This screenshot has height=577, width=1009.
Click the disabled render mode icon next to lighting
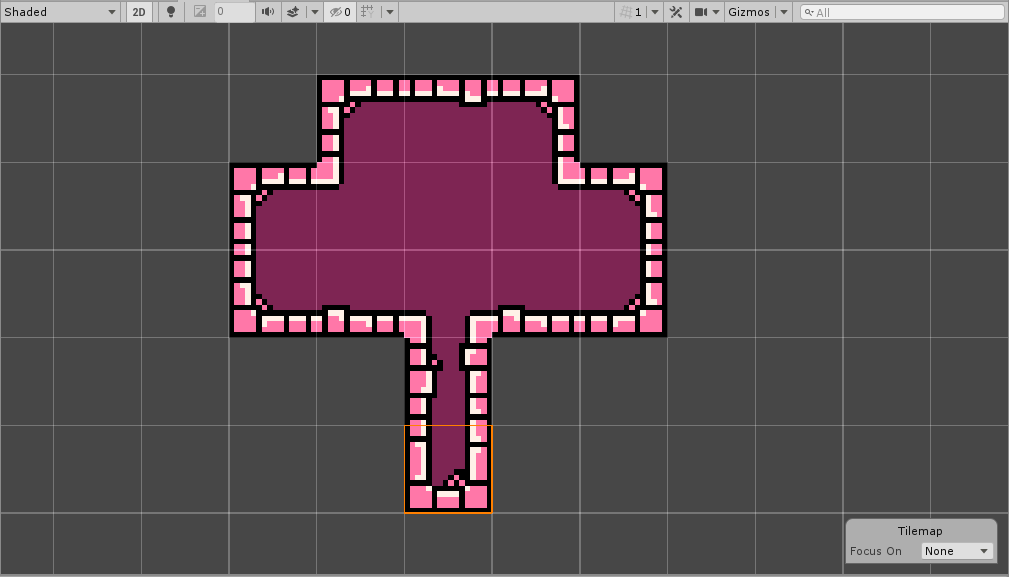(x=200, y=12)
